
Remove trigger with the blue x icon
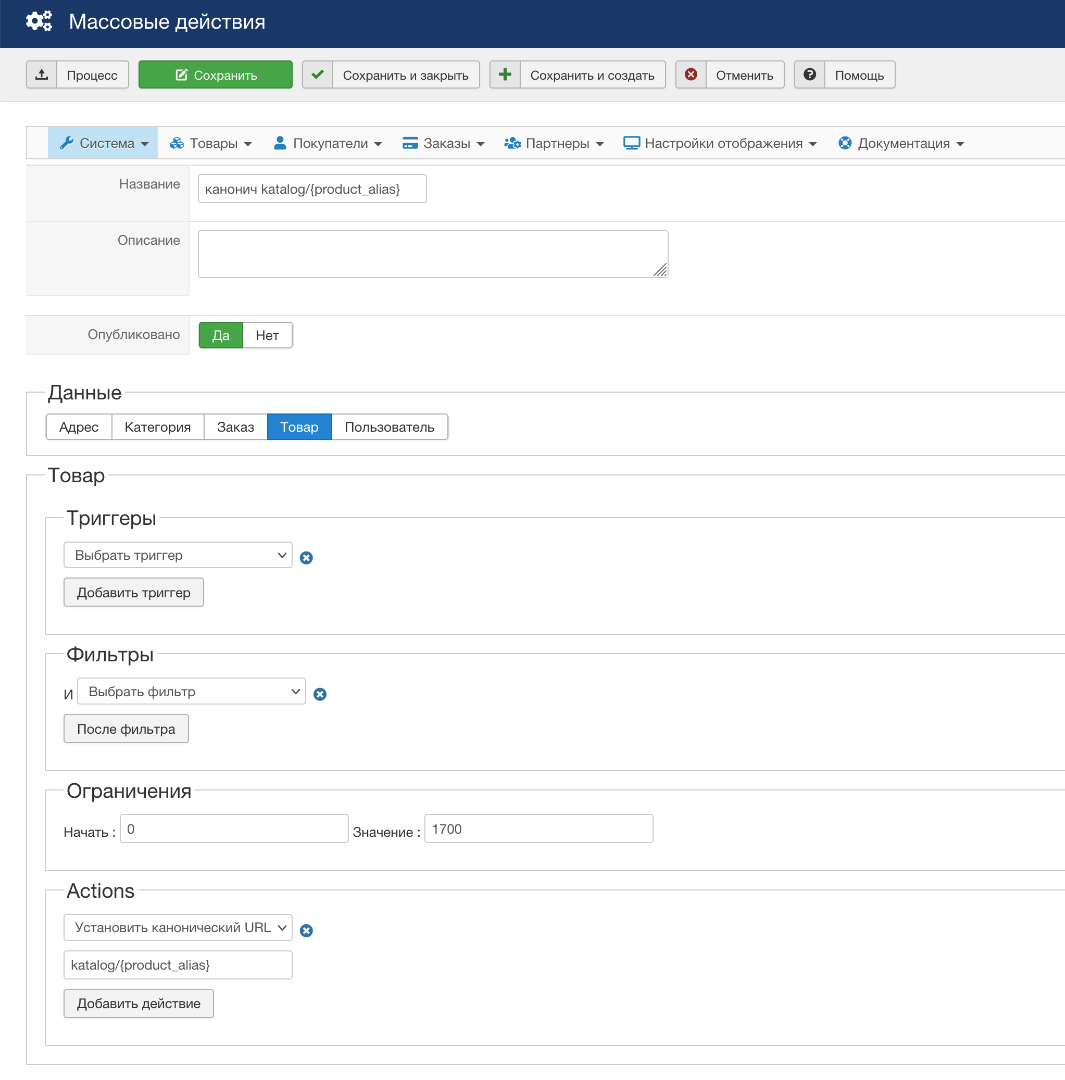(x=307, y=557)
